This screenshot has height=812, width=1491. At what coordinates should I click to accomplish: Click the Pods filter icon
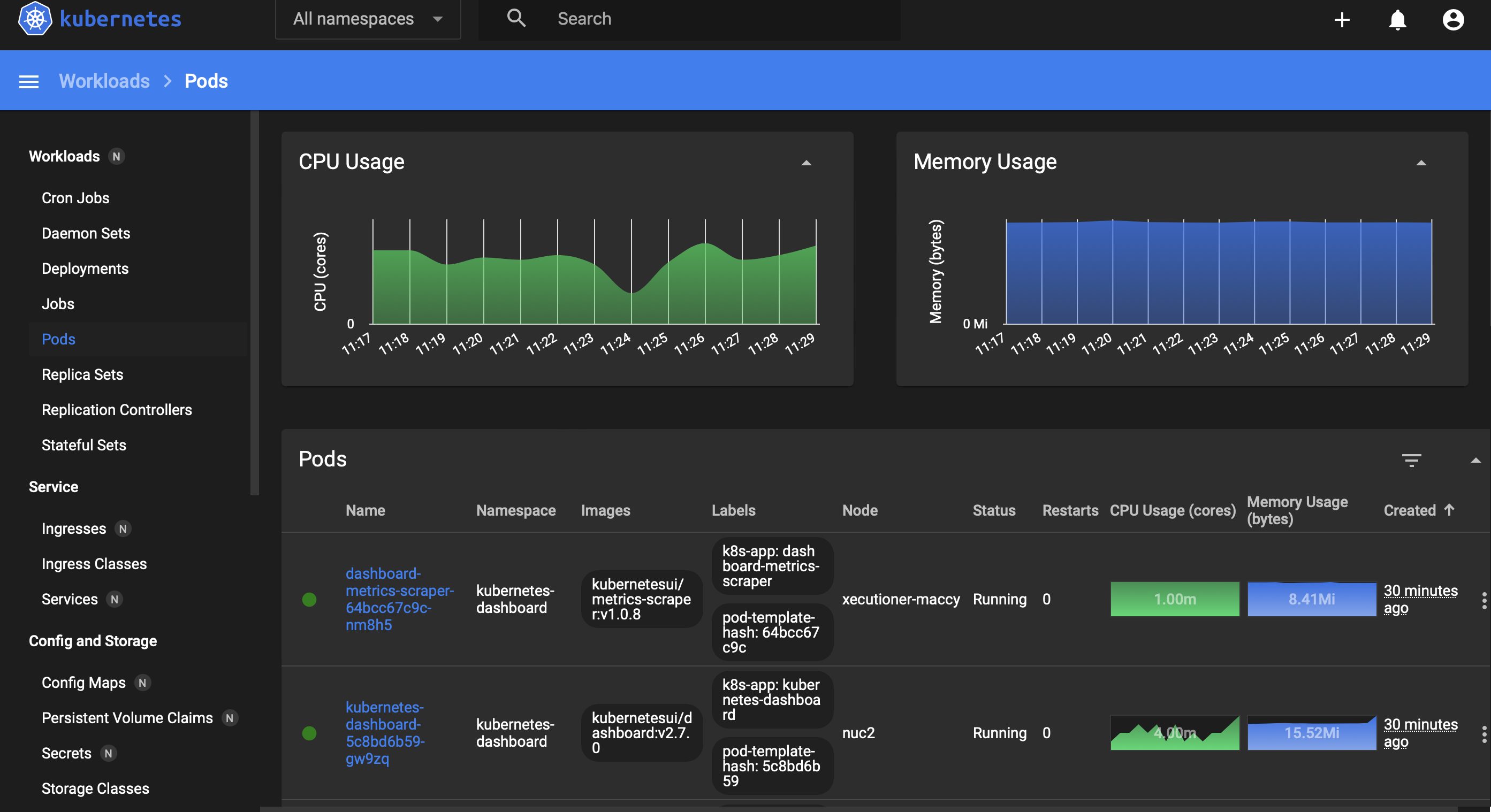point(1411,460)
